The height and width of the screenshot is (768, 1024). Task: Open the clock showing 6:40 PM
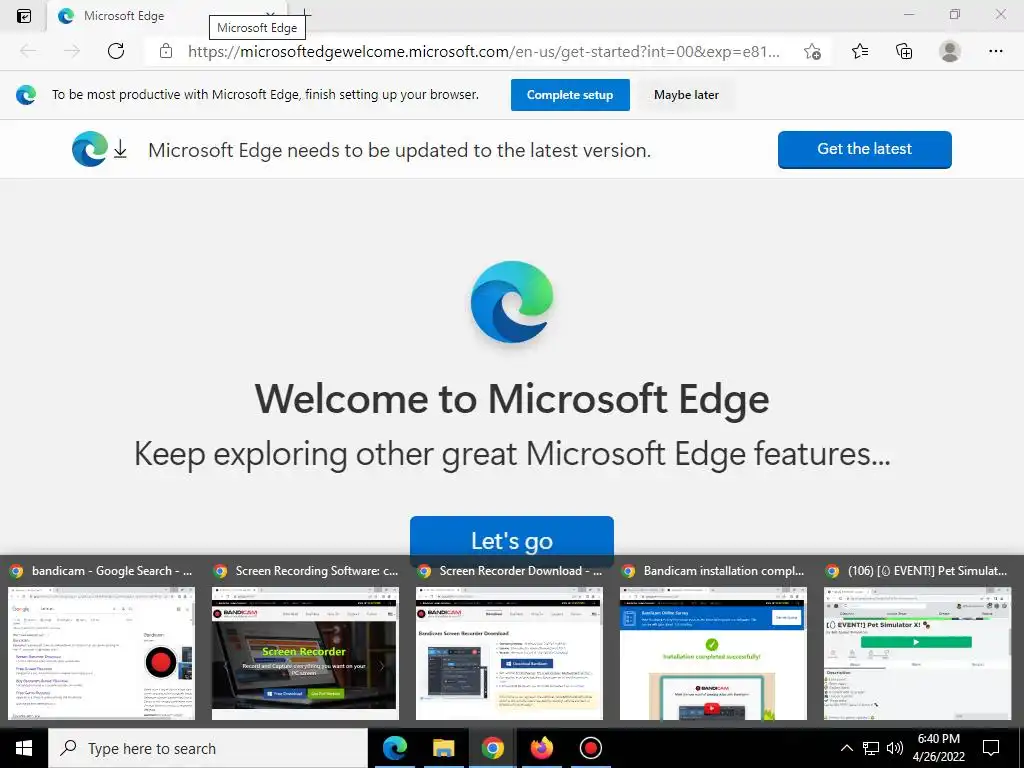coord(938,748)
